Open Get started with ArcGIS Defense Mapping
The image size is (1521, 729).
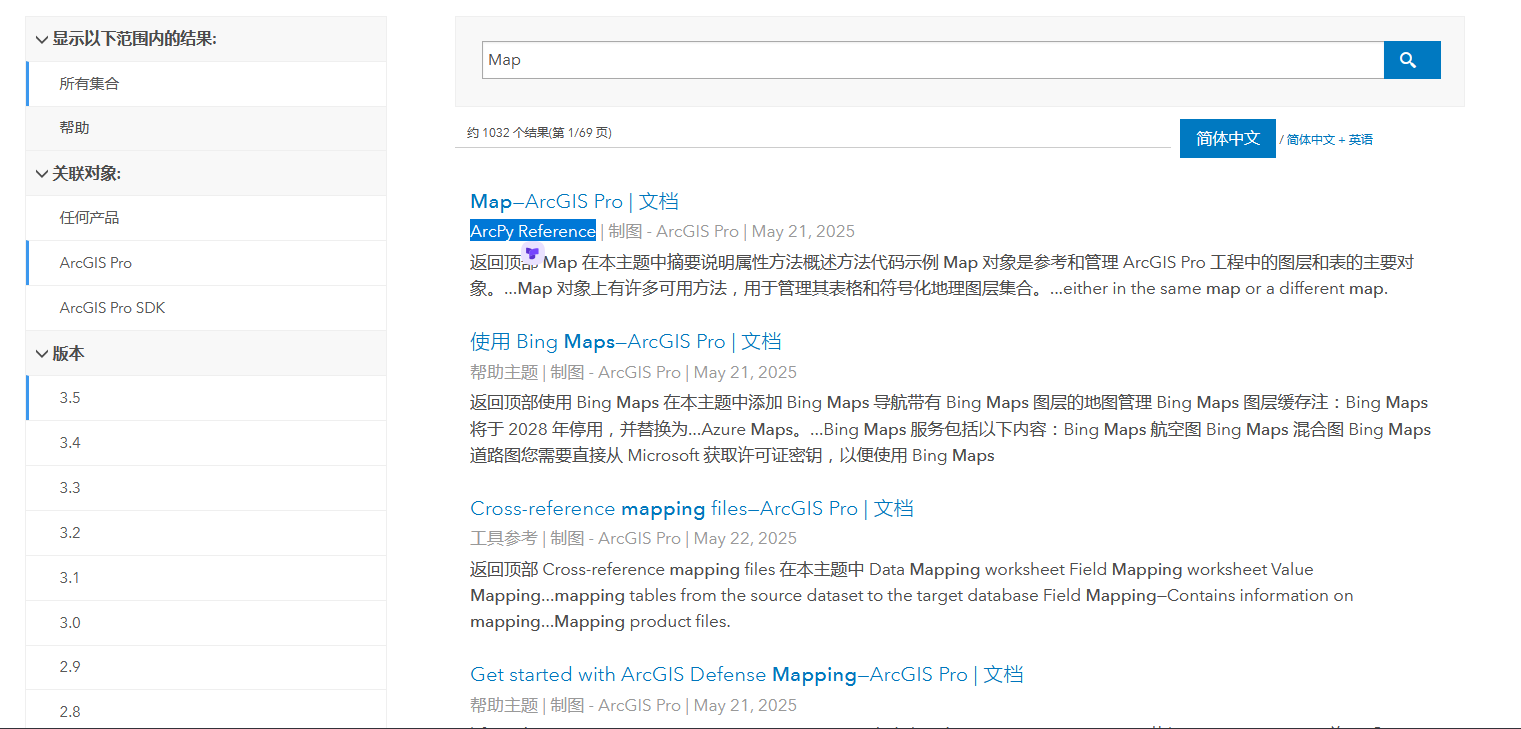coord(747,674)
